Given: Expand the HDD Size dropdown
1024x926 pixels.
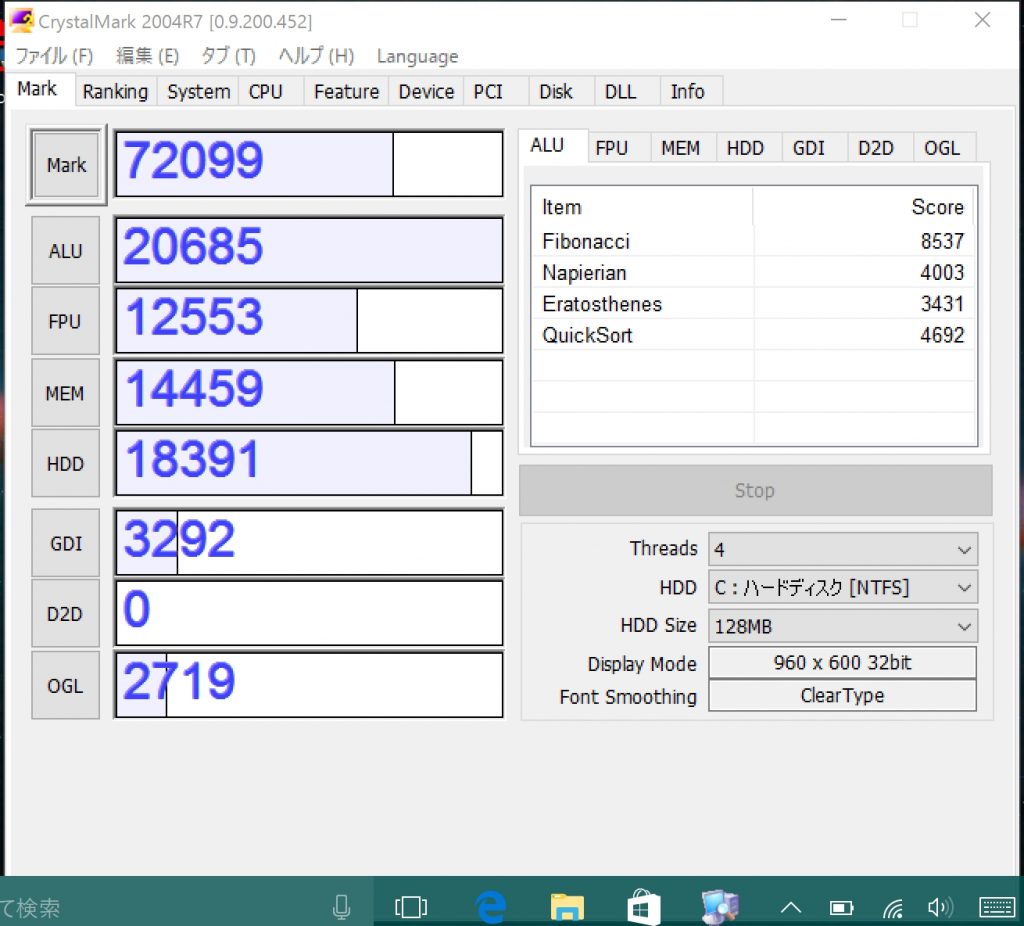Looking at the screenshot, I should pos(842,627).
